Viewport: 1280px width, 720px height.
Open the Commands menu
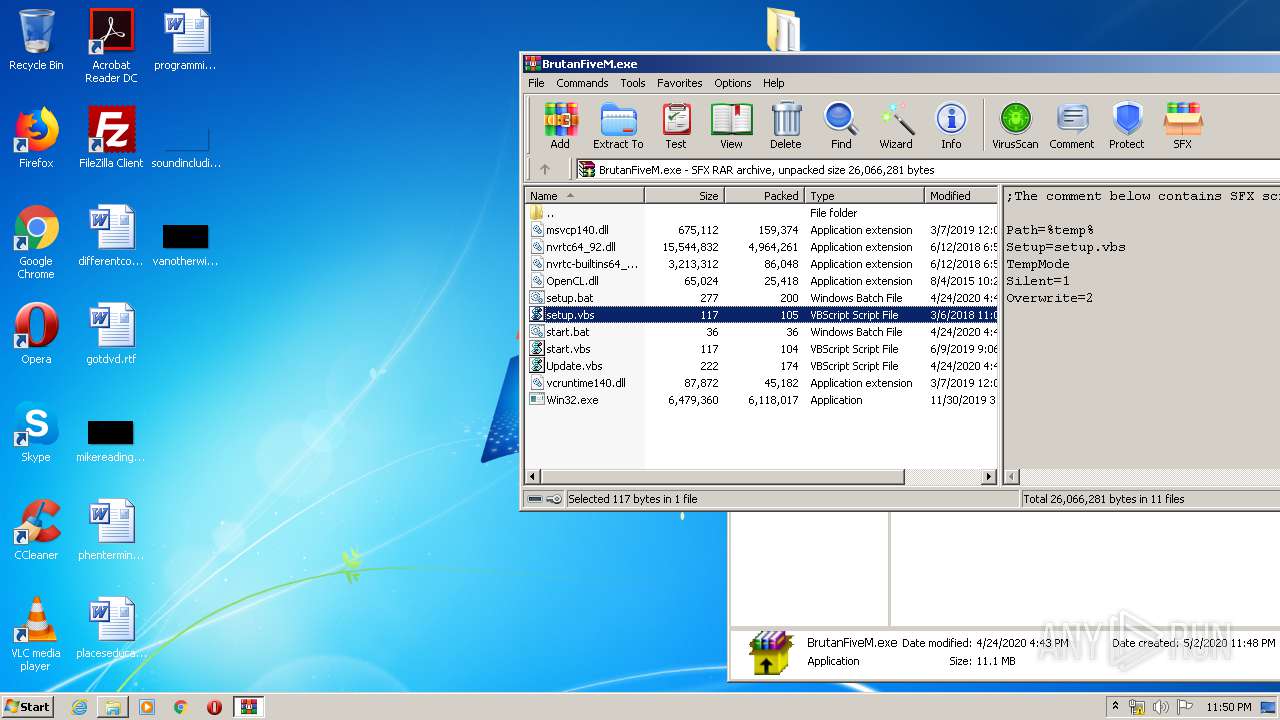[x=582, y=83]
